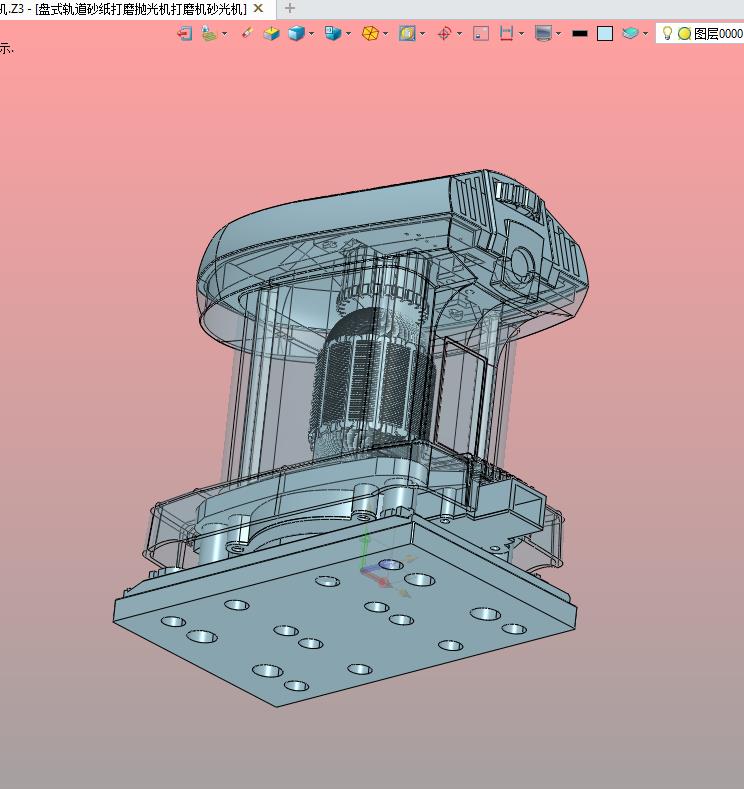Click the coordinate axis triad on model
744x789 pixels.
(x=386, y=566)
